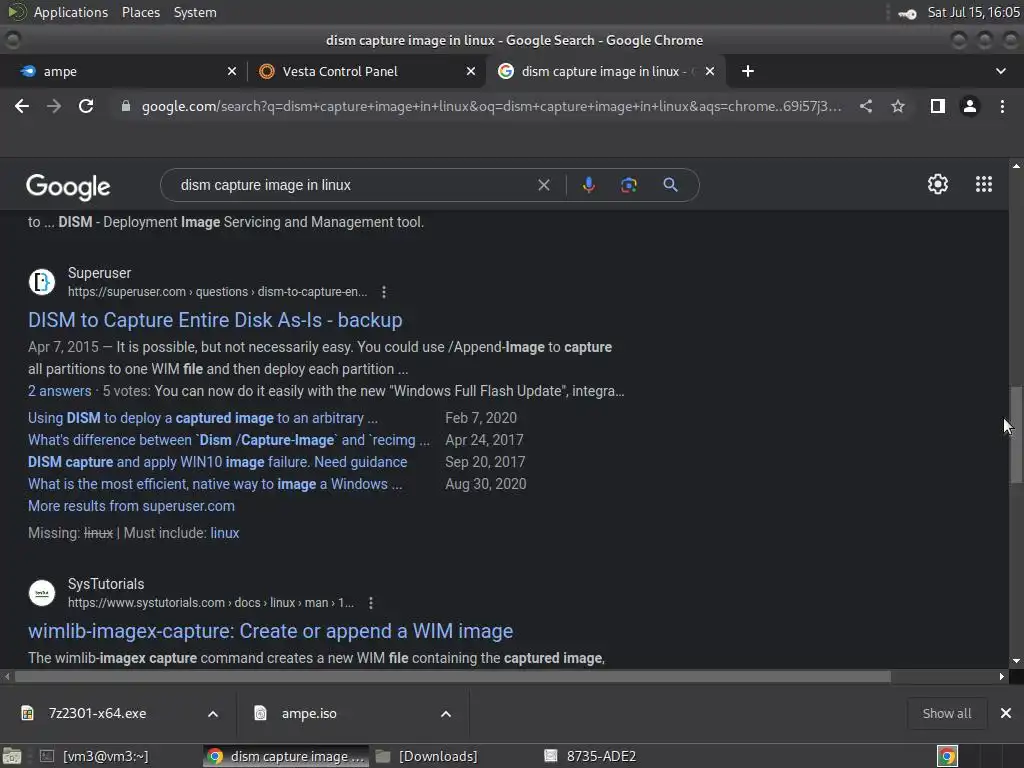The height and width of the screenshot is (768, 1024).
Task: Click the vertical page scrollbar thumb
Action: point(1016,434)
